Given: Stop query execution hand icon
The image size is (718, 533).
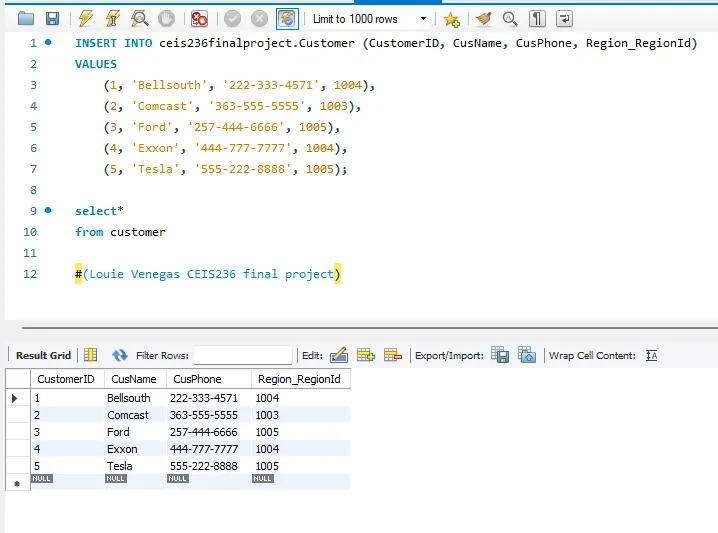Looking at the screenshot, I should coord(166,19).
